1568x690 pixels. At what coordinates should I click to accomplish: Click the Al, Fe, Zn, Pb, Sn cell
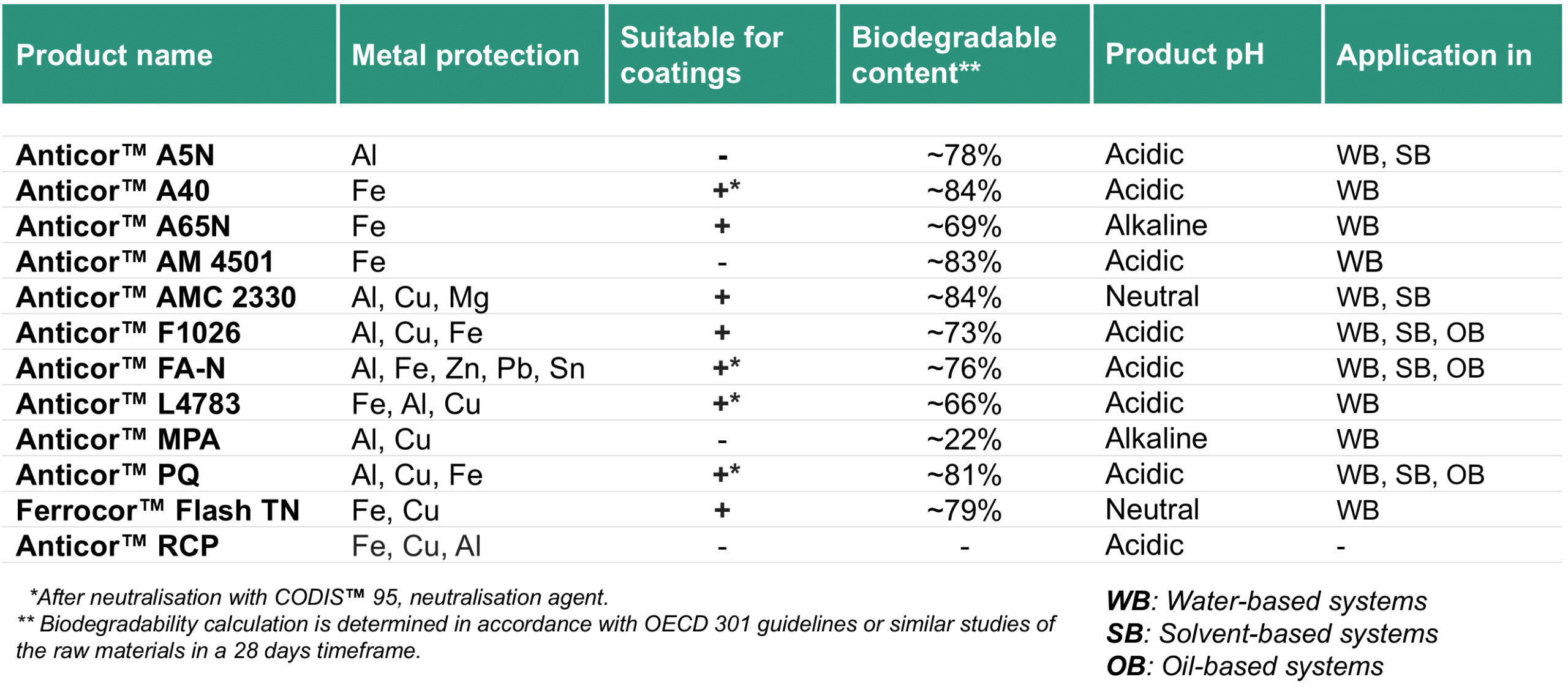[x=468, y=368]
